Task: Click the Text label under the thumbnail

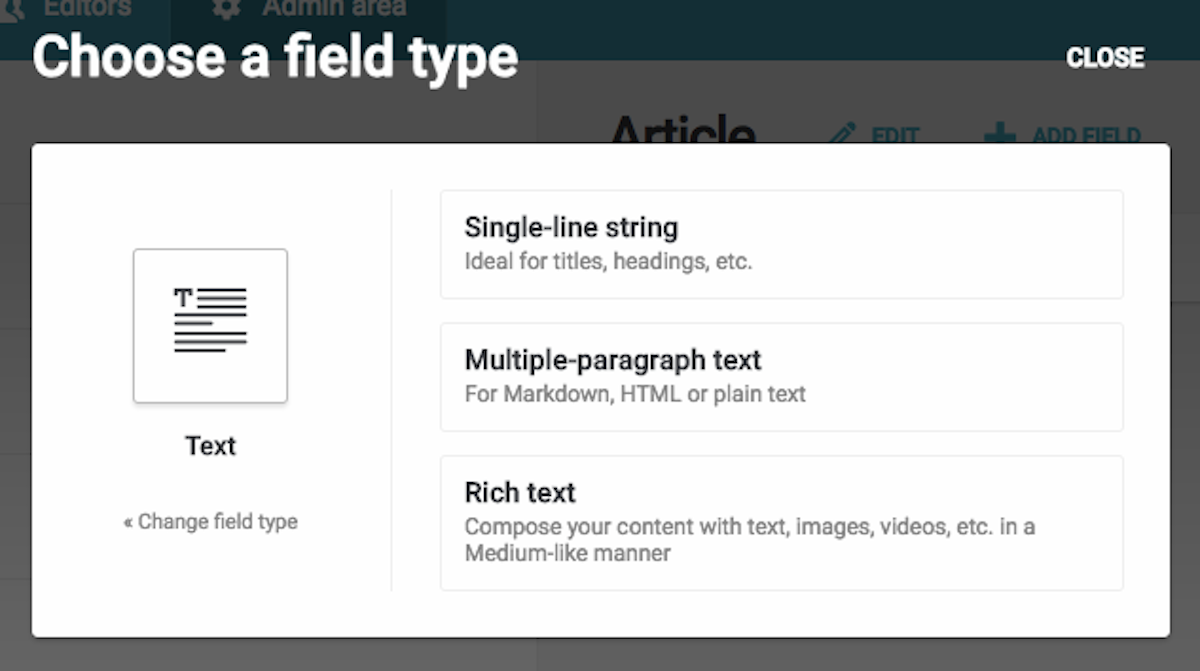Action: pos(210,446)
